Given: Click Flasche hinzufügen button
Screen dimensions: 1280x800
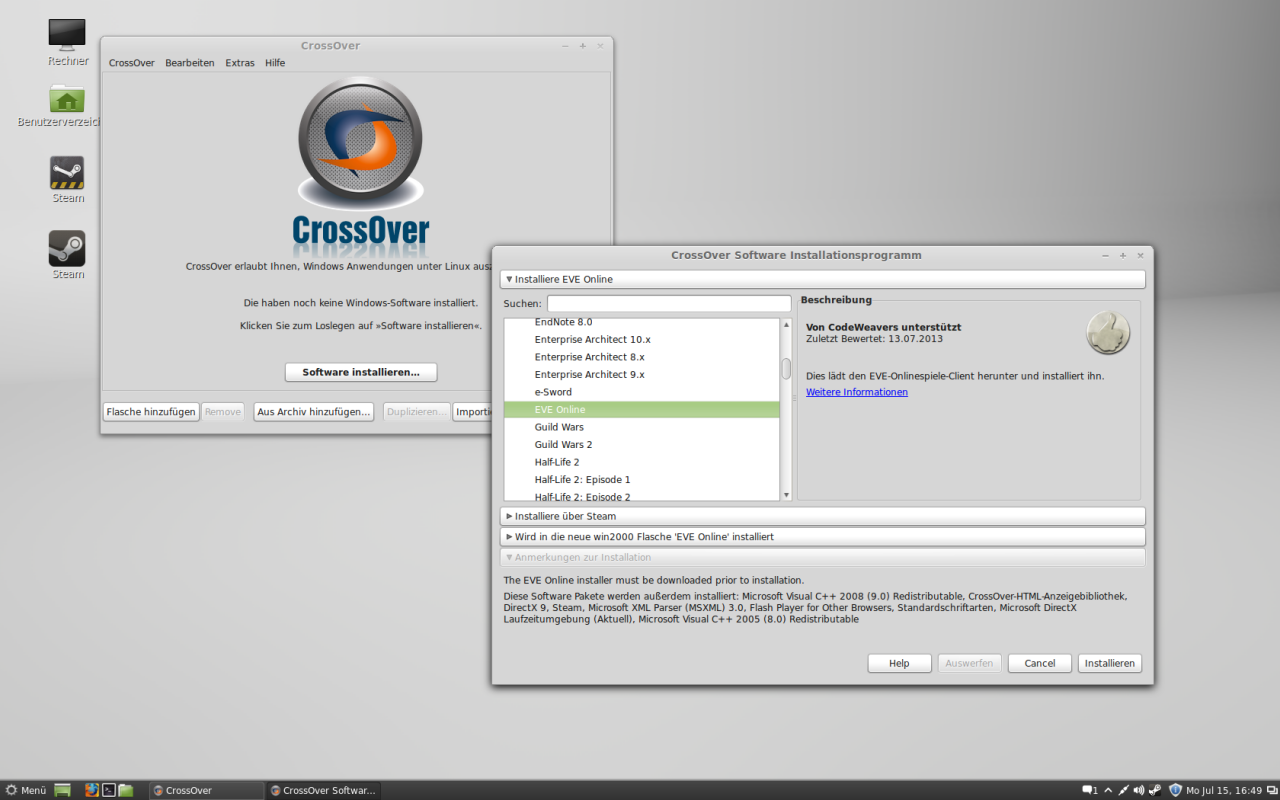Looking at the screenshot, I should tap(151, 412).
